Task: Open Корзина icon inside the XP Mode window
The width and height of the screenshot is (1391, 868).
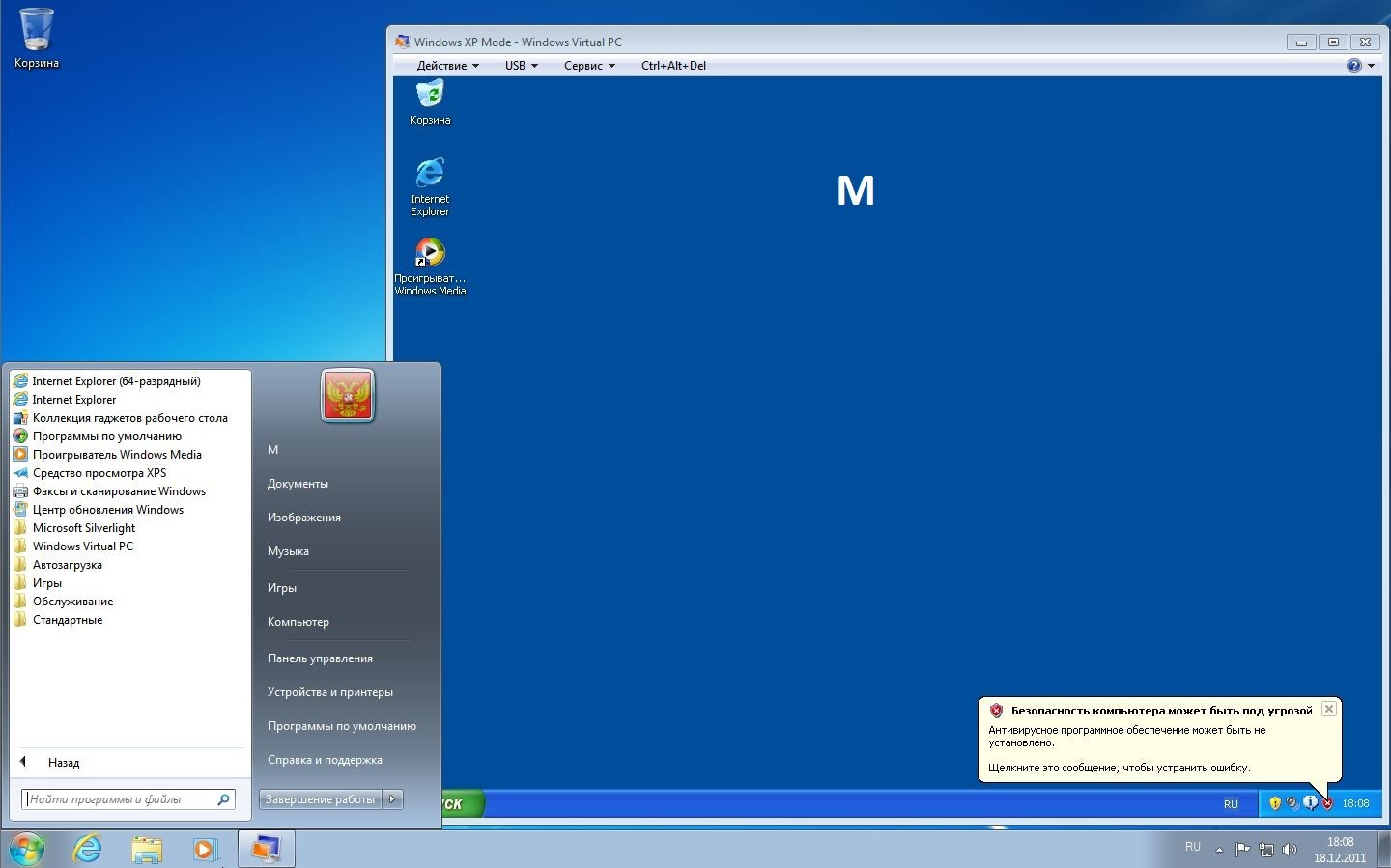Action: [430, 103]
